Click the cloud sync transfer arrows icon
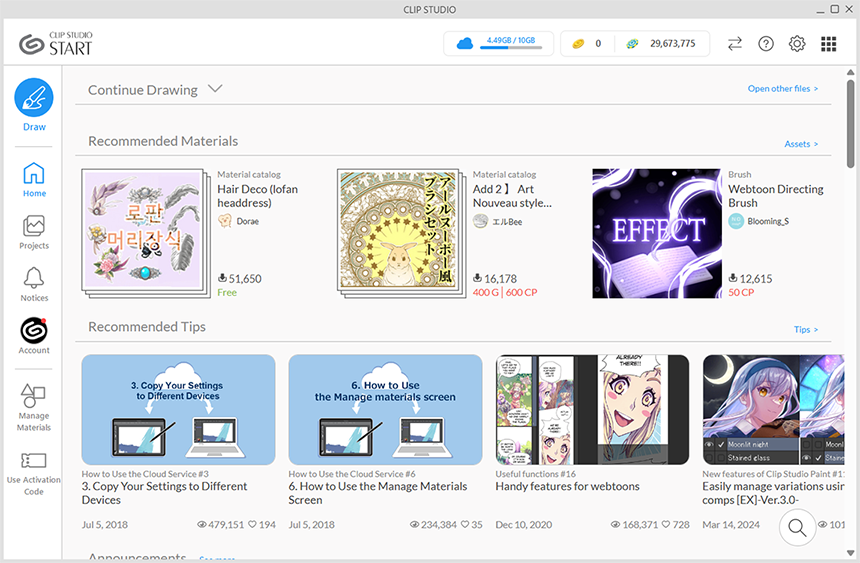Screen dimensions: 860x563 pos(734,44)
